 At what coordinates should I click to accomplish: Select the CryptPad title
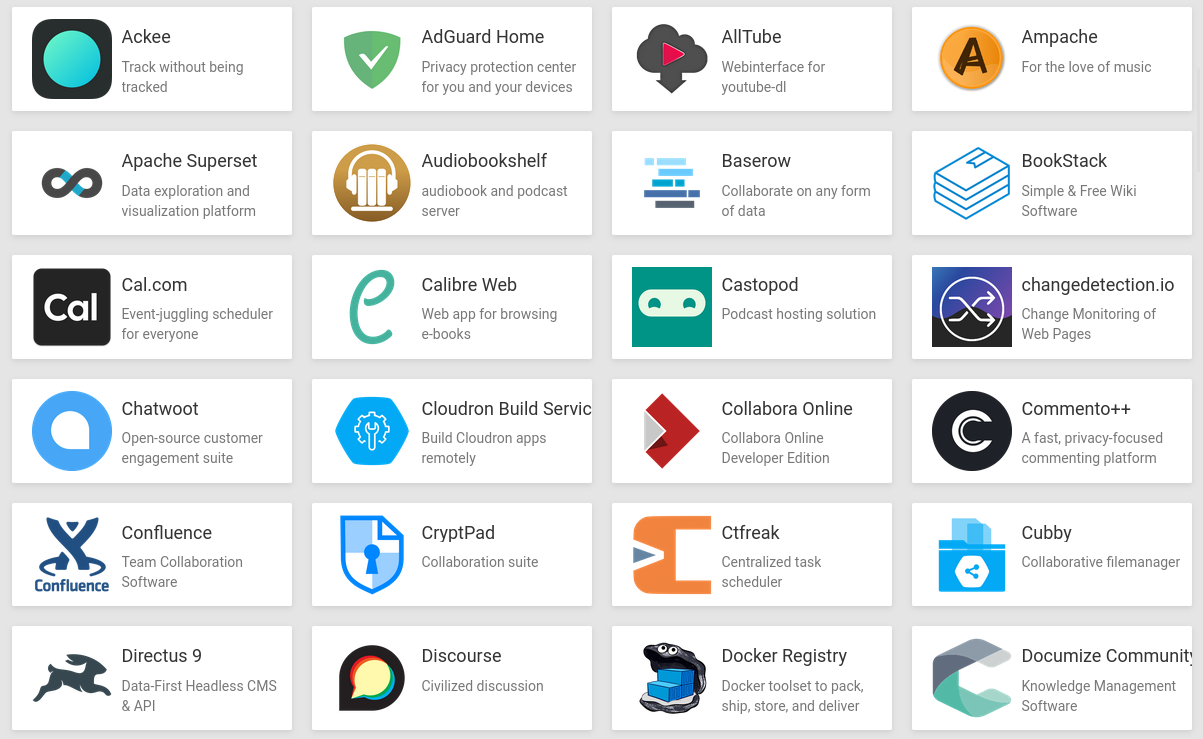click(458, 533)
